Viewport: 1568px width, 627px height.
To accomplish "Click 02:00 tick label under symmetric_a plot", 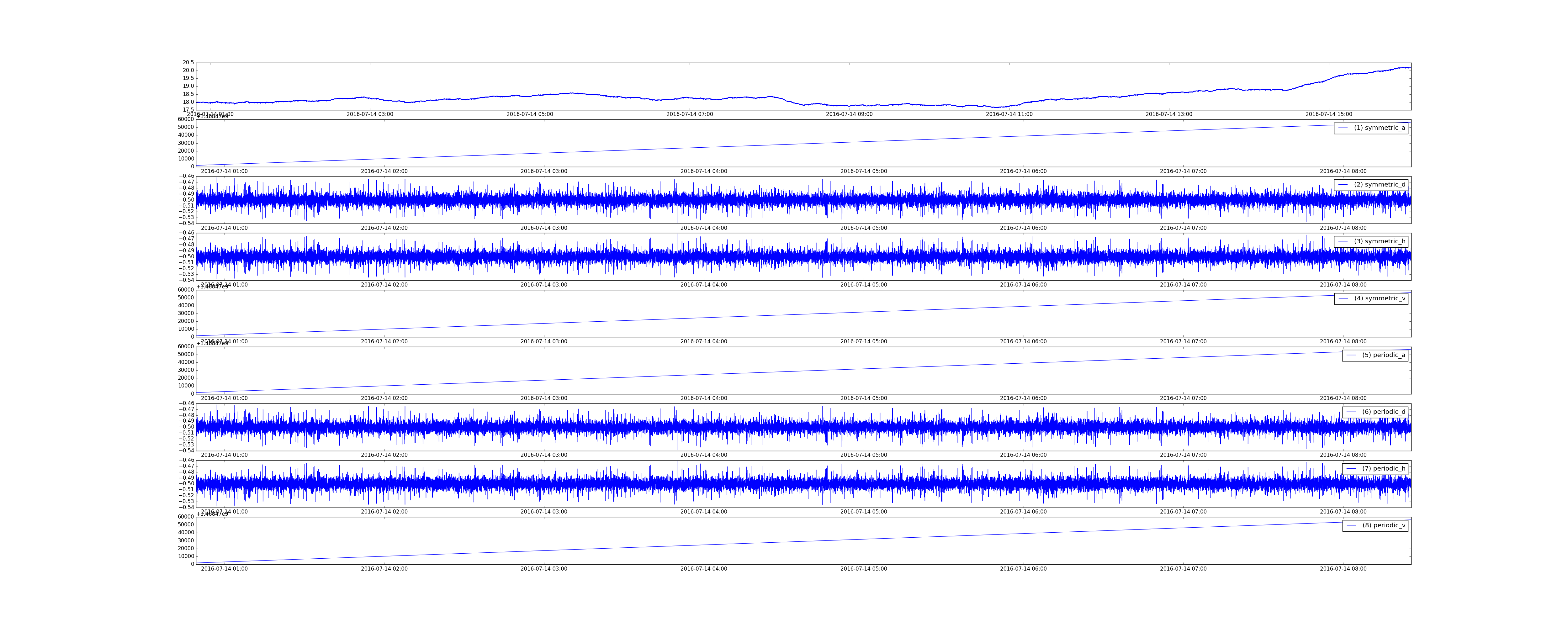I will click(x=384, y=171).
